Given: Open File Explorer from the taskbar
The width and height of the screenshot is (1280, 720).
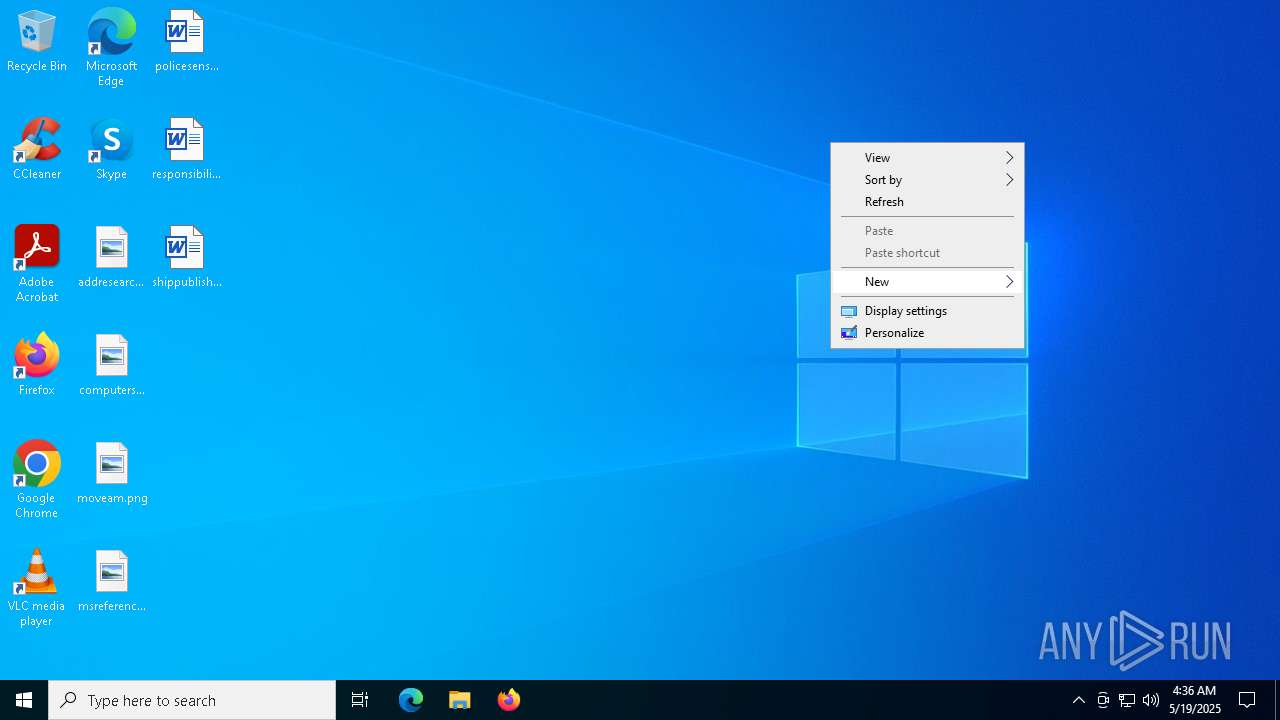Looking at the screenshot, I should [x=460, y=700].
